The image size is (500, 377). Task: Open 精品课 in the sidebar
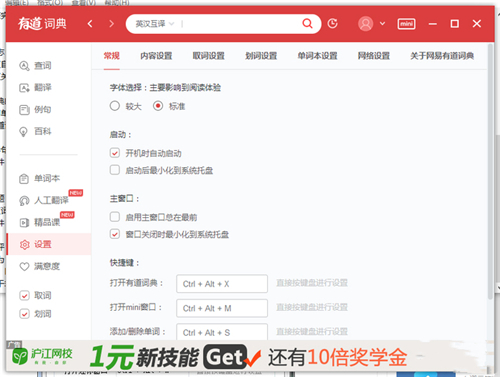(39, 222)
